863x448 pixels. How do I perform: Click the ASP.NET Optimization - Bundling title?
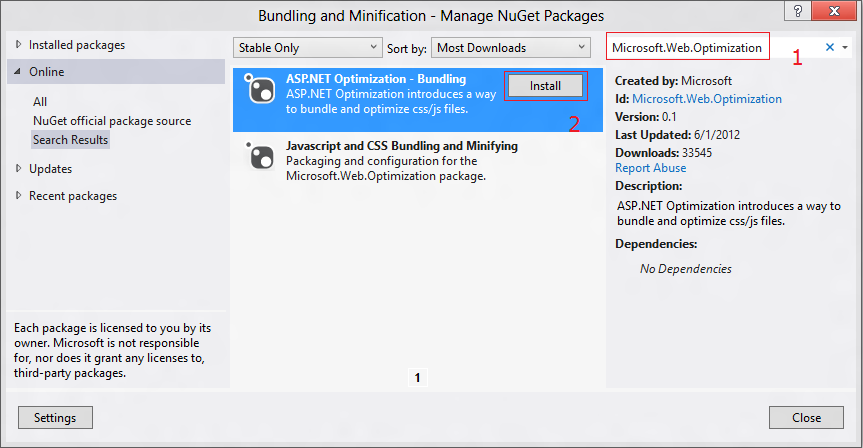click(x=376, y=79)
